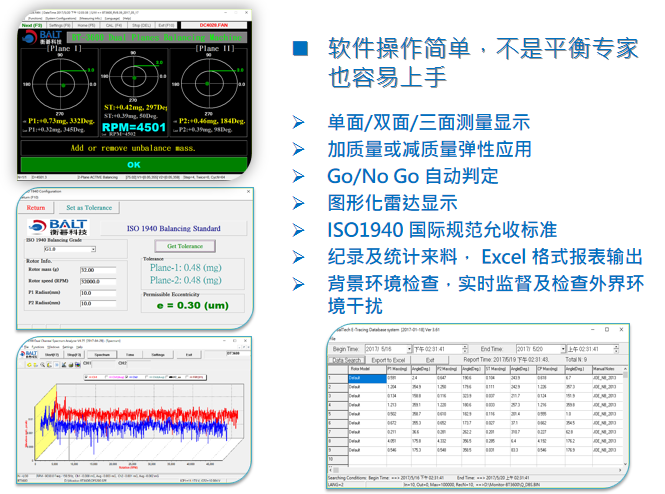Toggle the magenta CH1 average legend checkbox

coord(106,377)
